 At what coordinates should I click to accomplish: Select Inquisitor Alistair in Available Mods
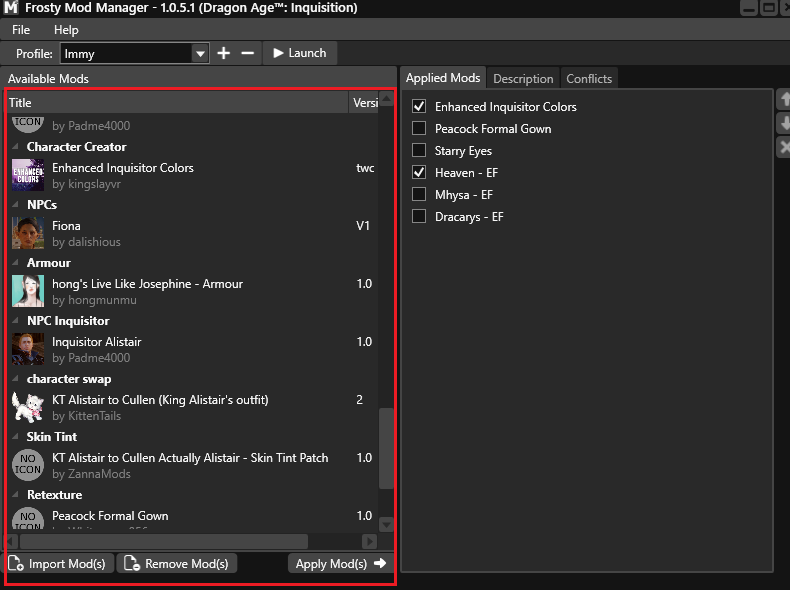click(193, 349)
